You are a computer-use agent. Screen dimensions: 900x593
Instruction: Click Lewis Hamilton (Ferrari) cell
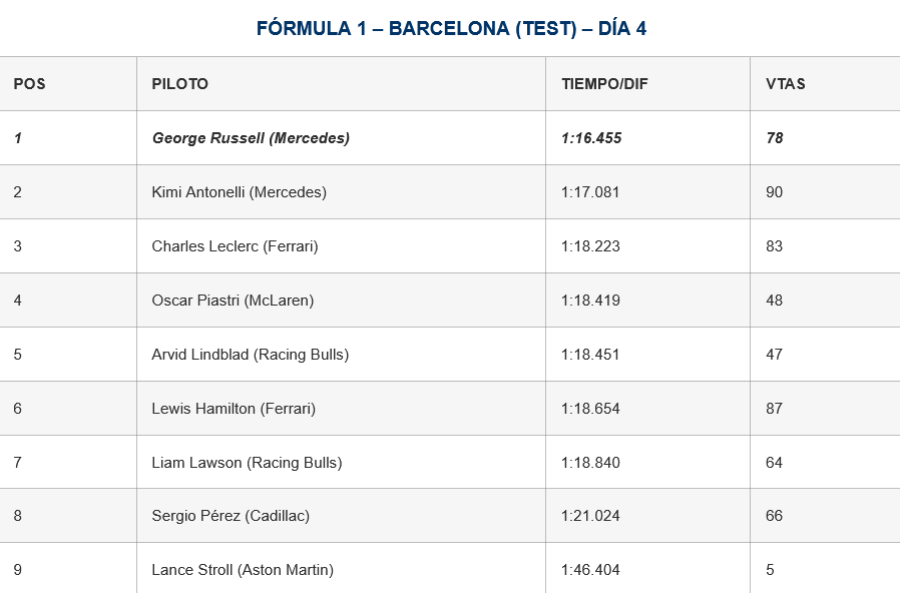tap(233, 408)
